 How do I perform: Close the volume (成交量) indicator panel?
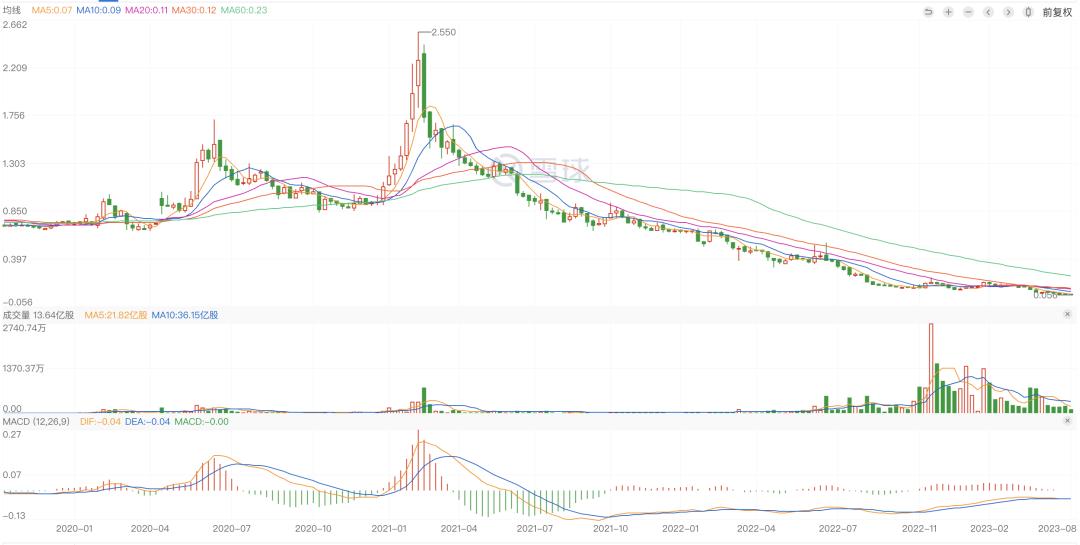coord(1068,314)
